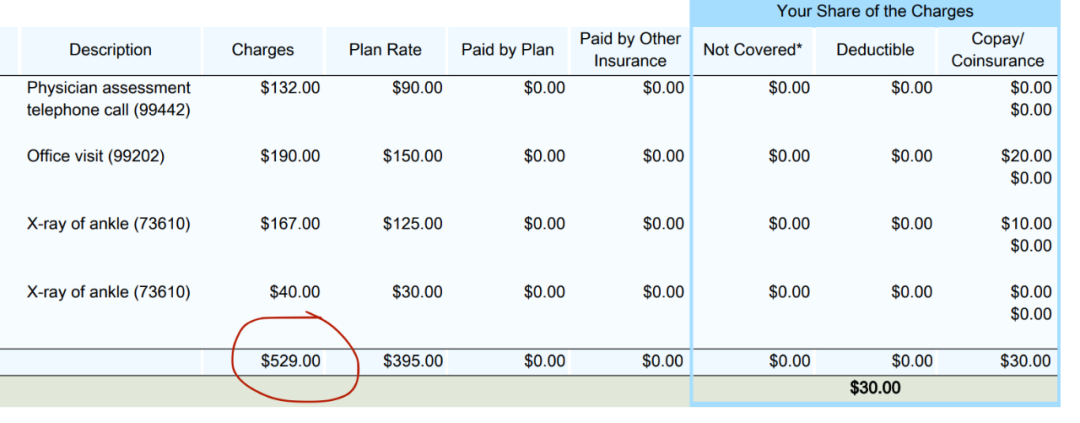Click the Paid by Plan header

pos(508,50)
